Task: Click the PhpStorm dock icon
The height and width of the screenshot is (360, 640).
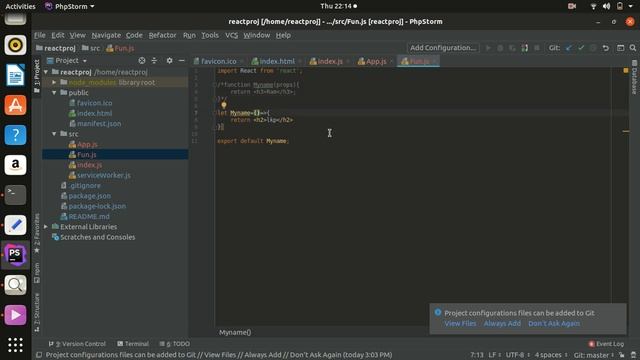Action: (x=15, y=255)
